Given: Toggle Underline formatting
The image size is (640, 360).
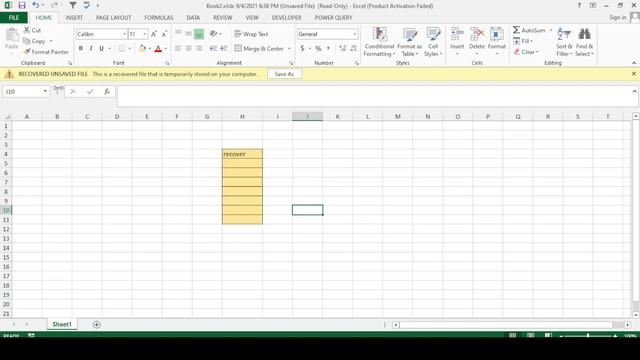Looking at the screenshot, I should click(101, 48).
